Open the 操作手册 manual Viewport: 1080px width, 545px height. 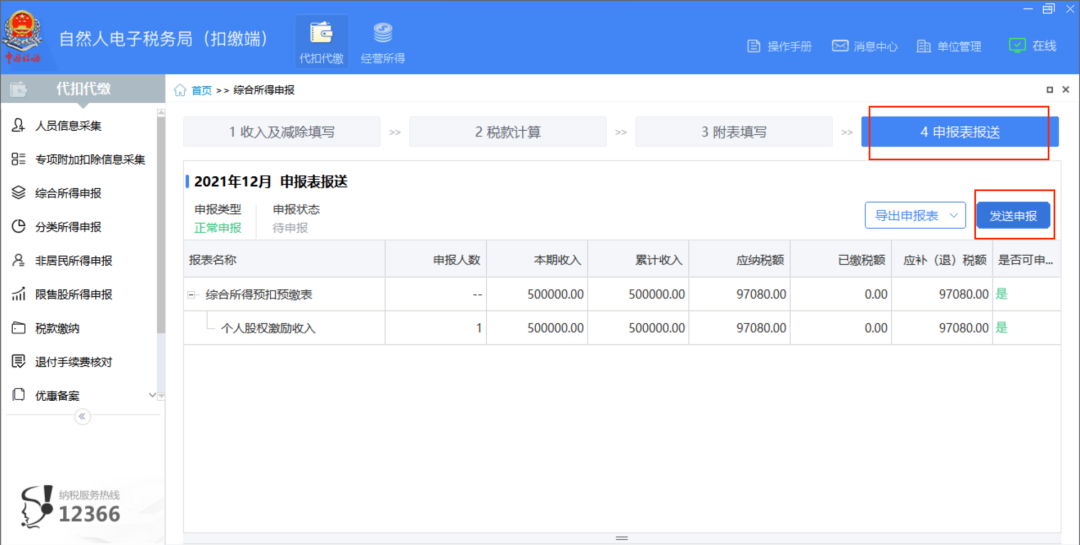pyautogui.click(x=779, y=46)
